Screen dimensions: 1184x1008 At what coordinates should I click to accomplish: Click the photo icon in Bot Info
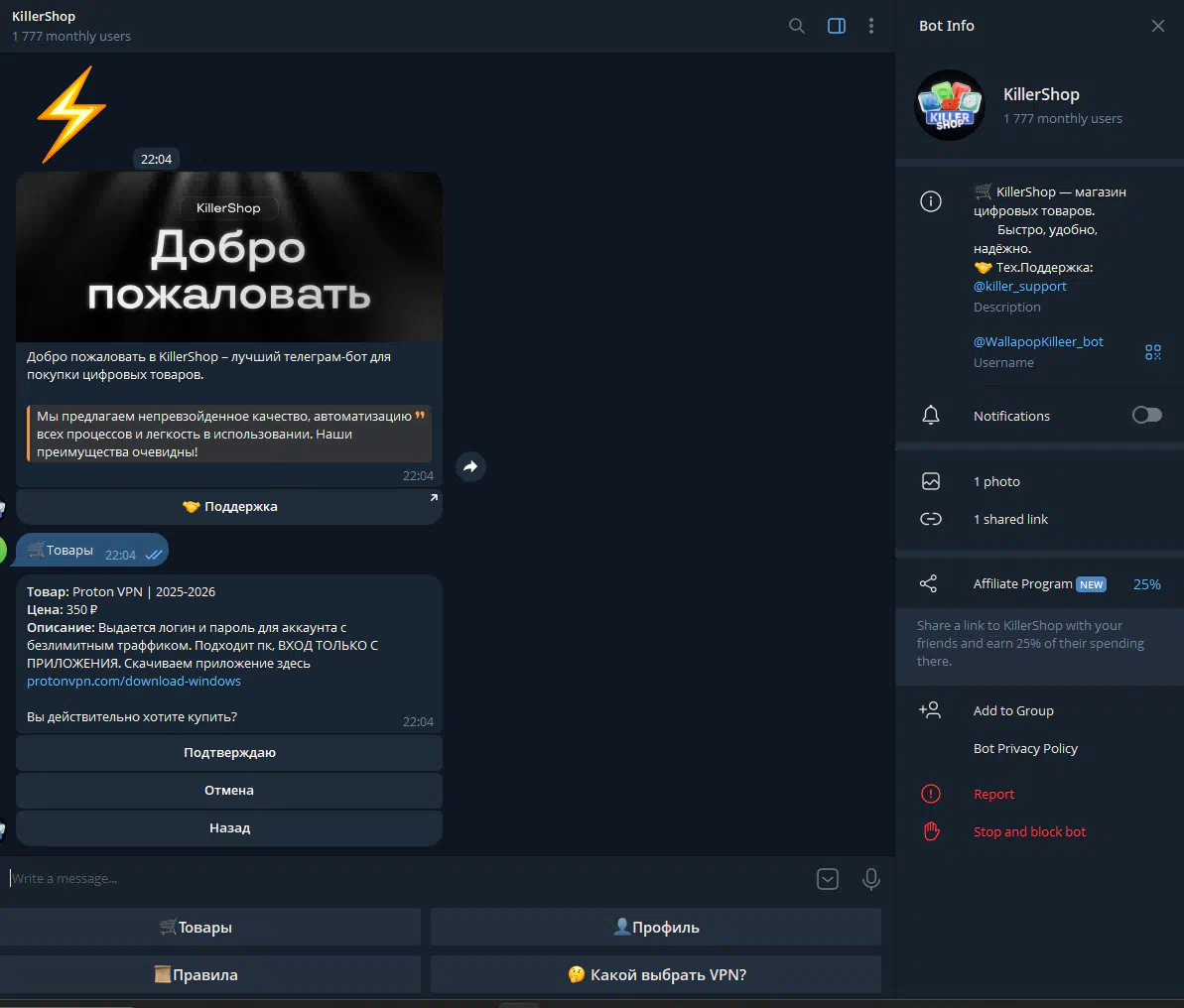coord(930,482)
